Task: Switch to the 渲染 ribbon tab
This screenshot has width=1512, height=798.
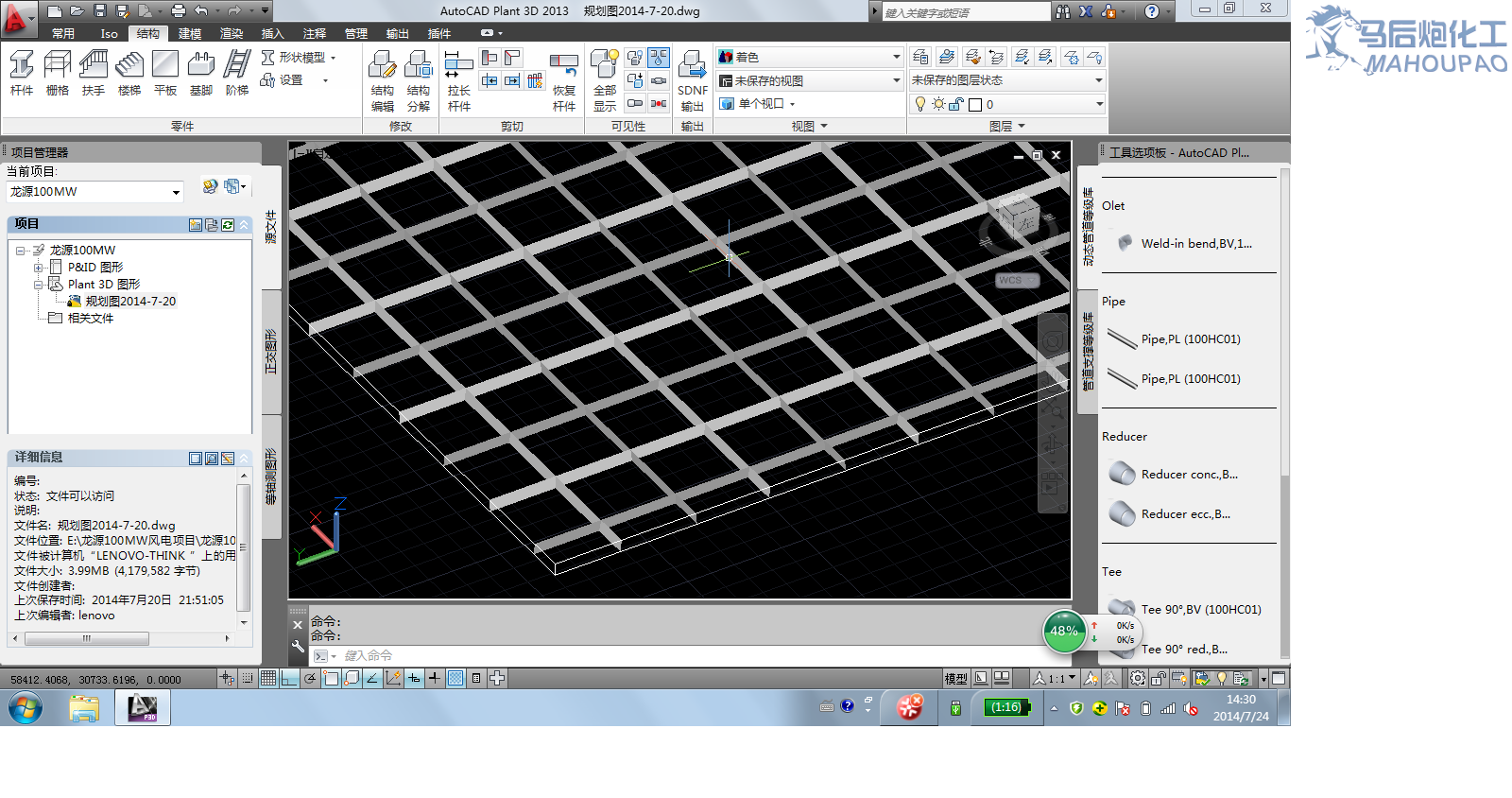Action: pos(232,33)
